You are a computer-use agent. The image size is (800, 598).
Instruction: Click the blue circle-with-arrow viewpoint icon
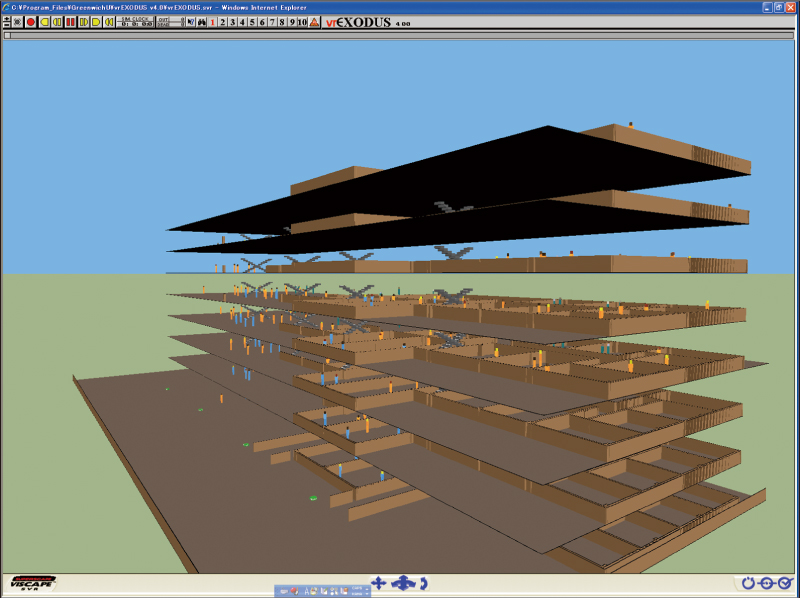coord(766,583)
